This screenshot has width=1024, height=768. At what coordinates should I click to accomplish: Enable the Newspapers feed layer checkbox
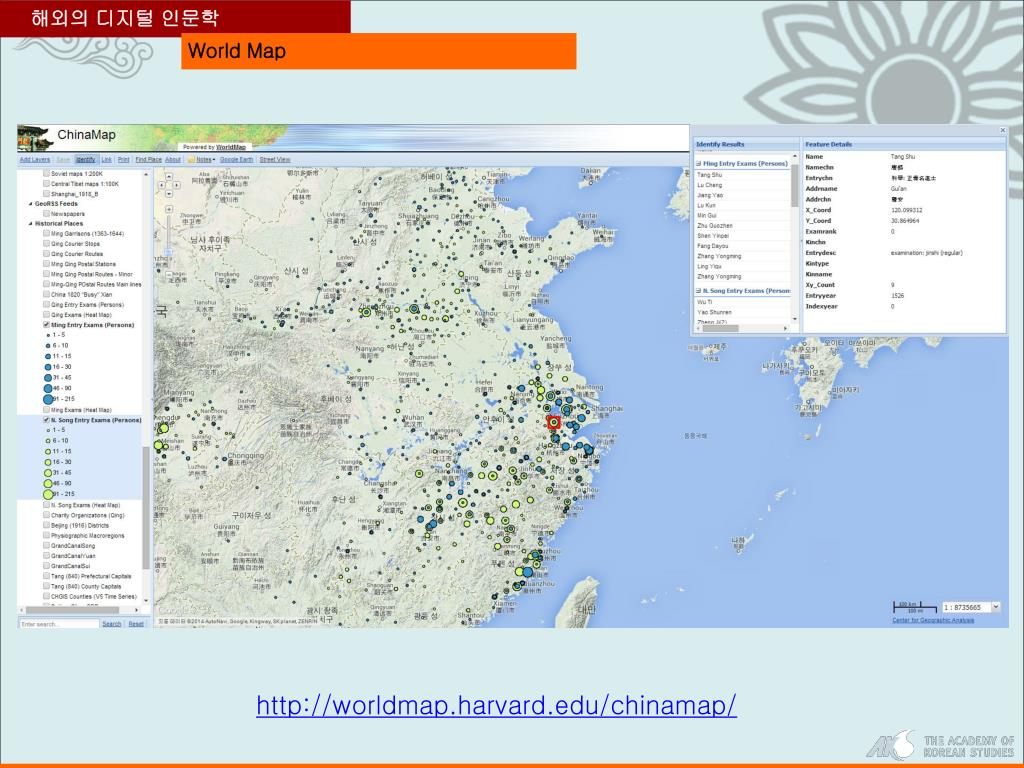[x=46, y=214]
